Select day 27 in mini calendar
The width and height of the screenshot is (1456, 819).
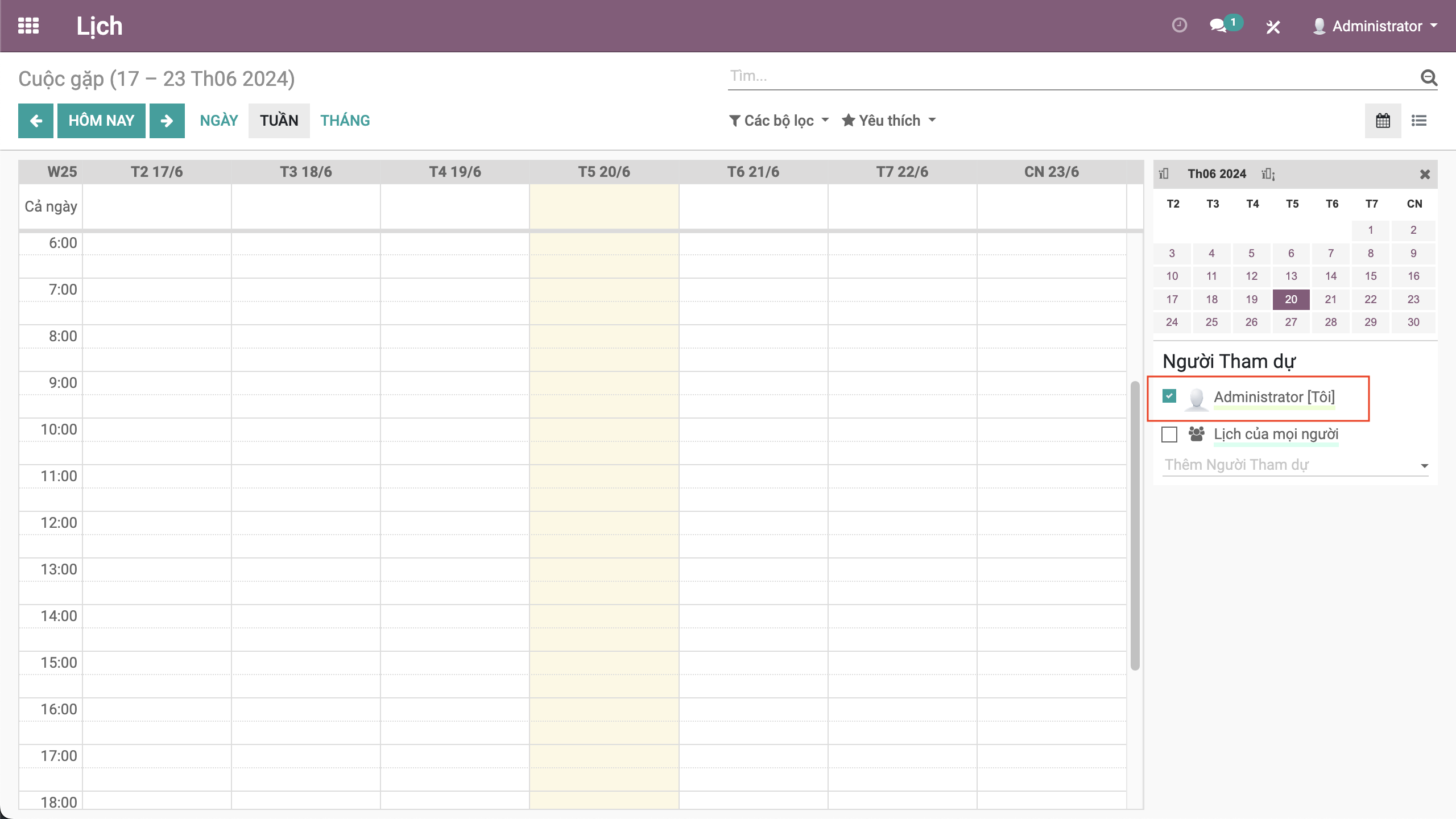click(x=1291, y=322)
